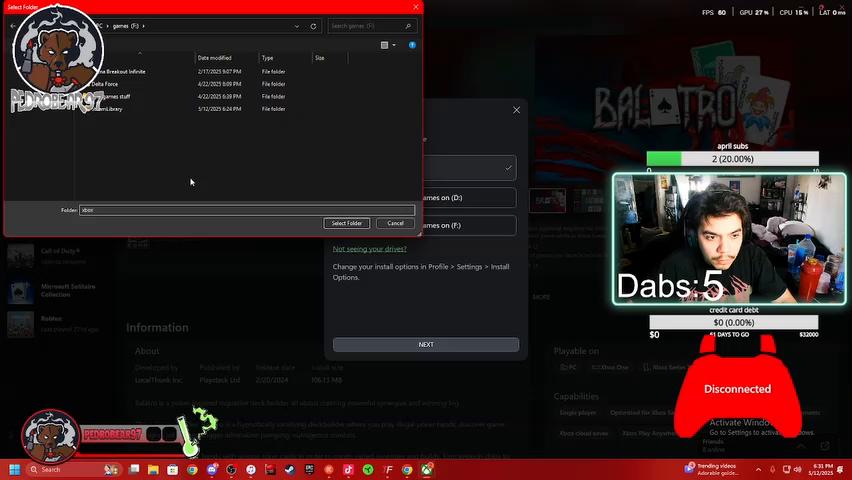Select the Delta Force folder

click(104, 84)
